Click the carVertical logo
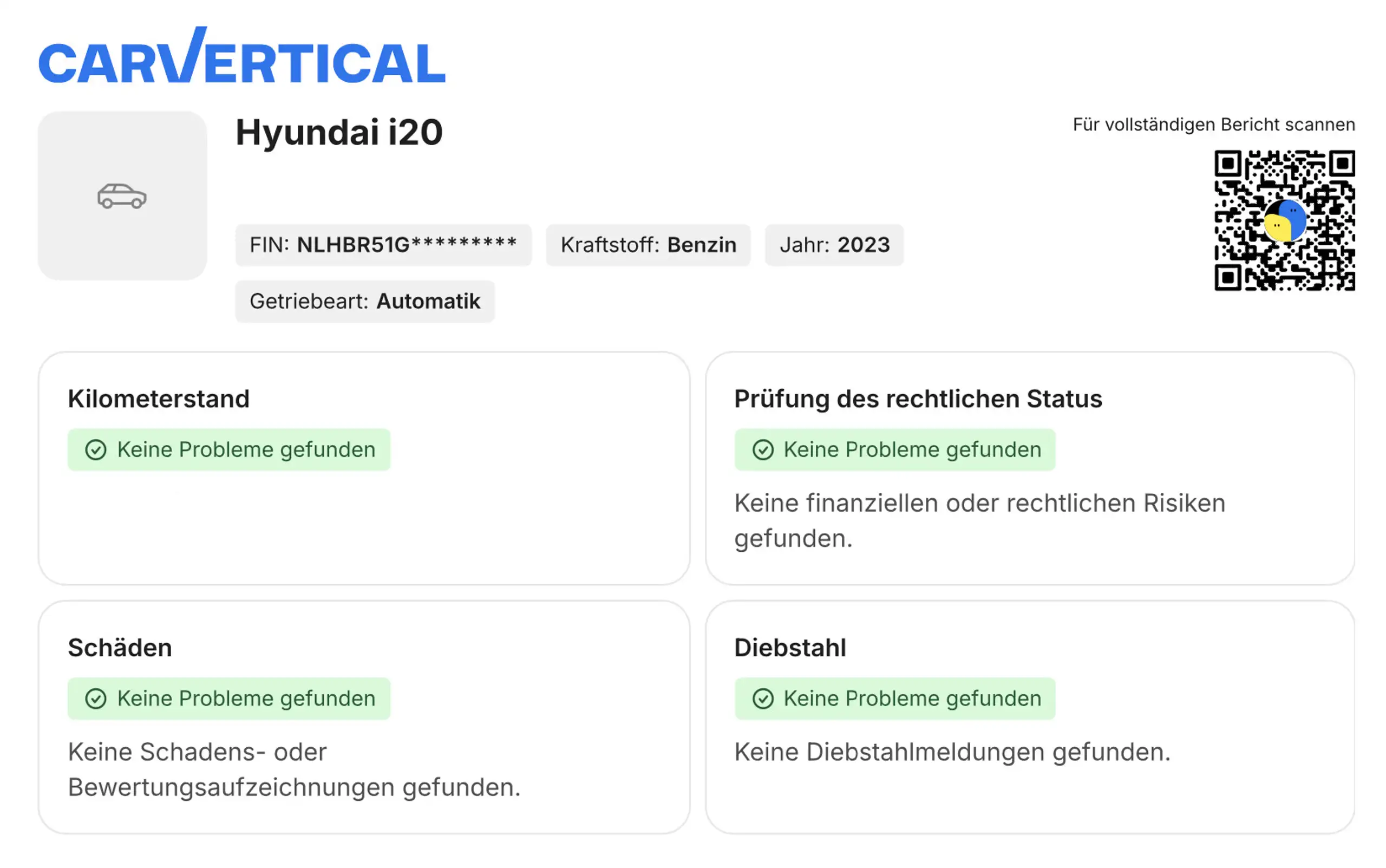The width and height of the screenshot is (1386, 868). click(x=241, y=56)
